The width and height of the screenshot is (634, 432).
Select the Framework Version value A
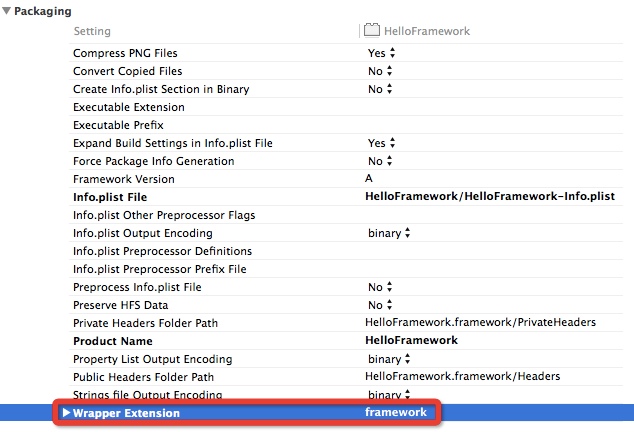(369, 178)
